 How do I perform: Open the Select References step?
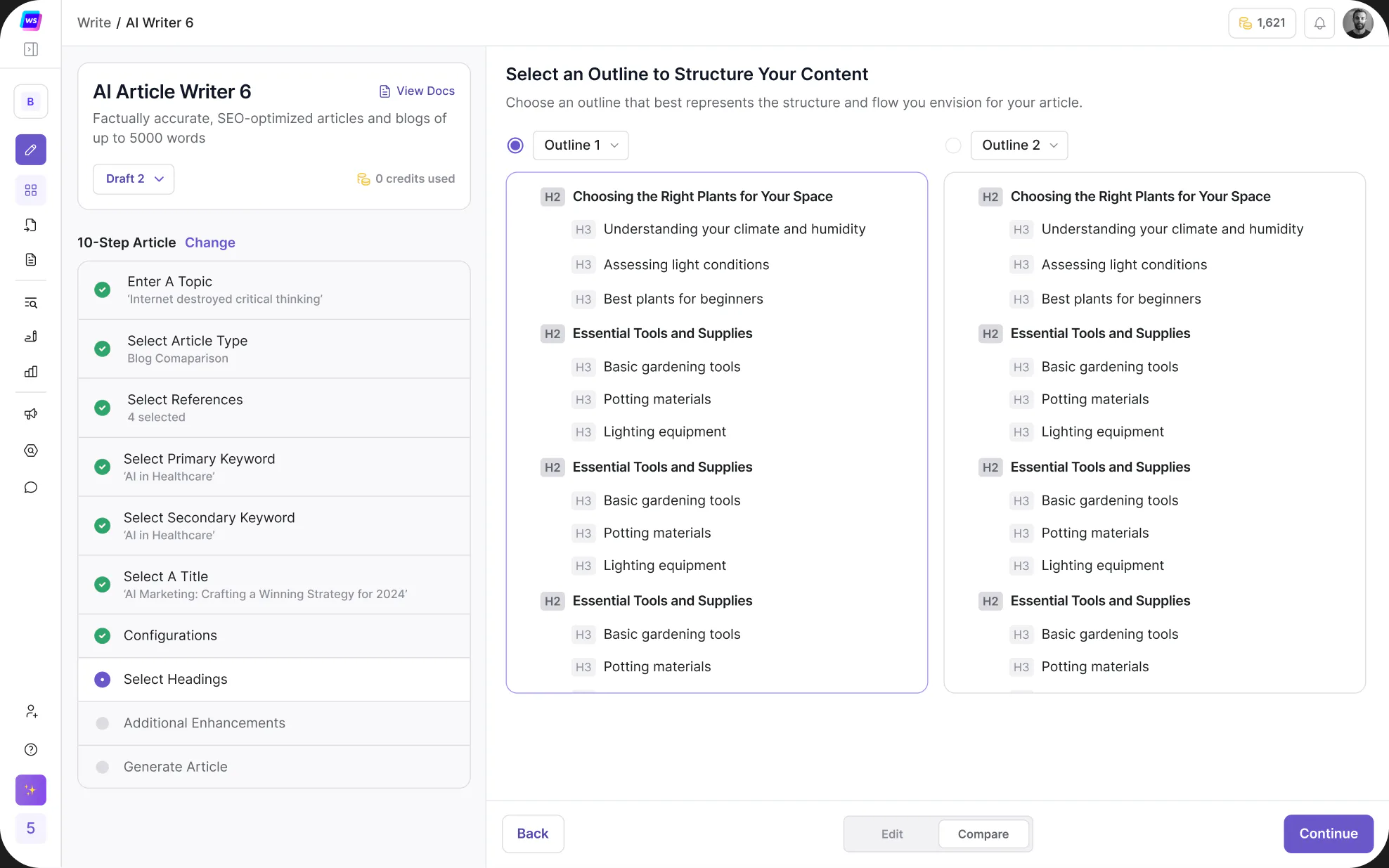coord(274,408)
